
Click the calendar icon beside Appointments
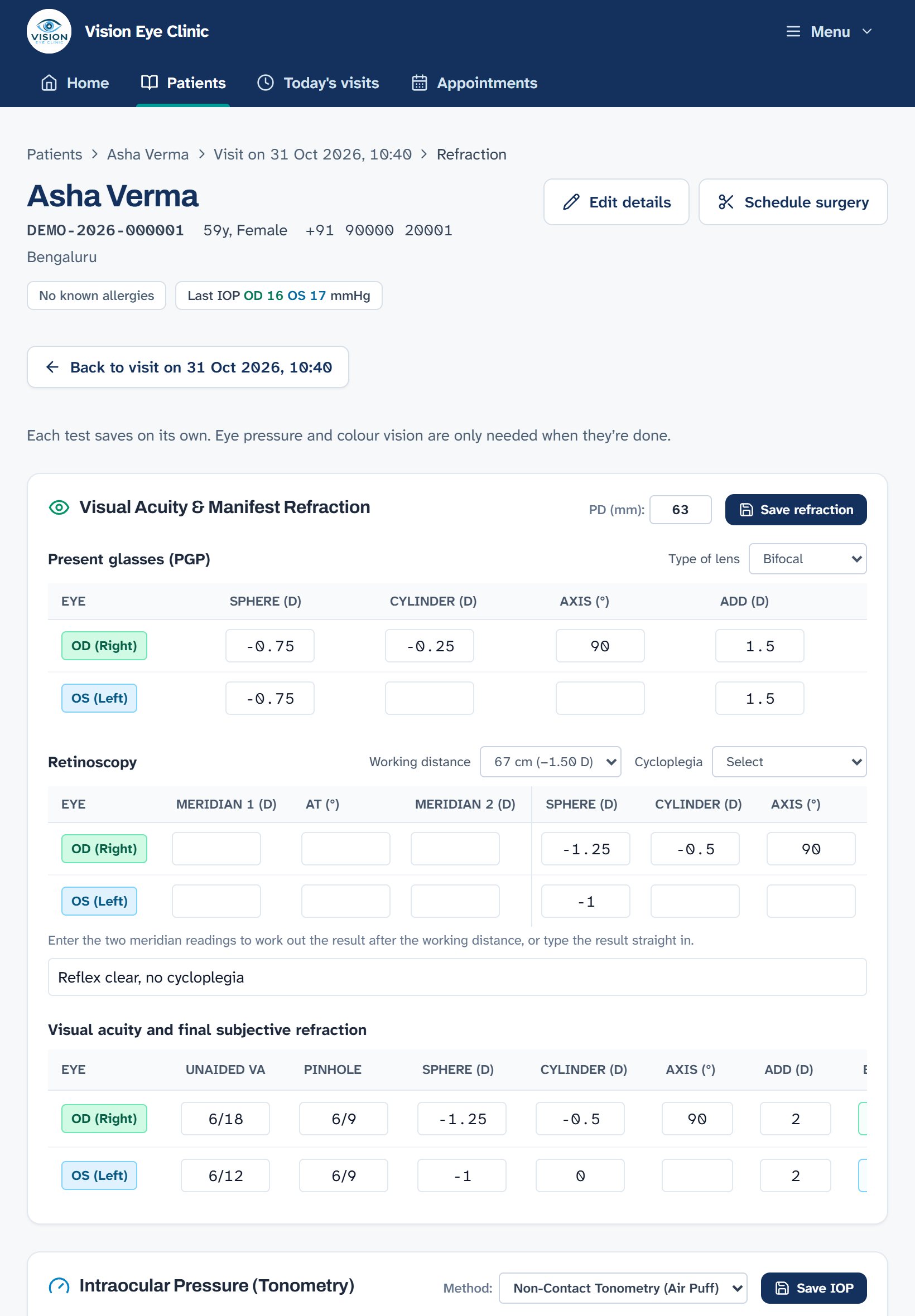pos(420,83)
